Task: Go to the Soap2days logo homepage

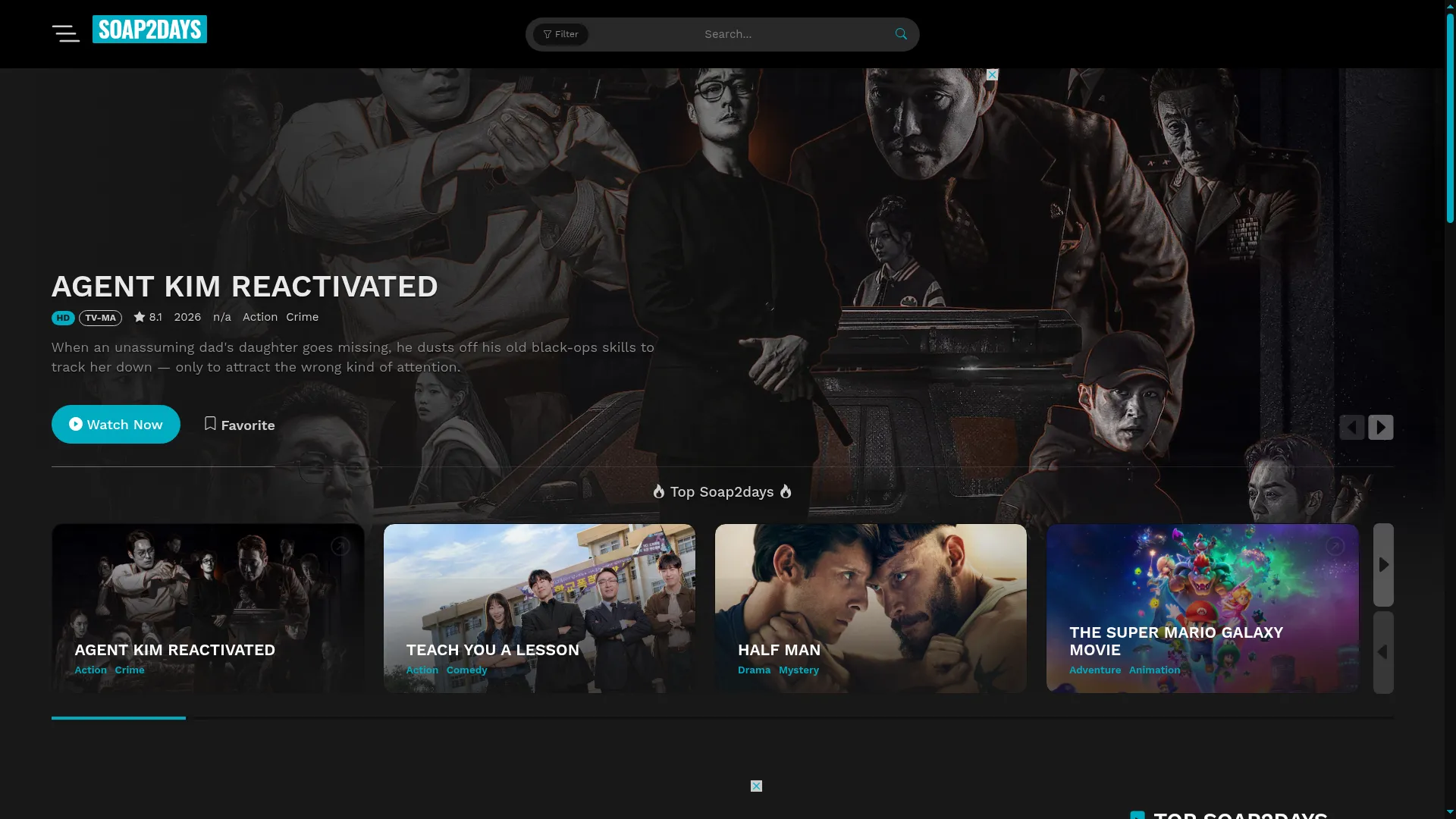Action: point(149,30)
